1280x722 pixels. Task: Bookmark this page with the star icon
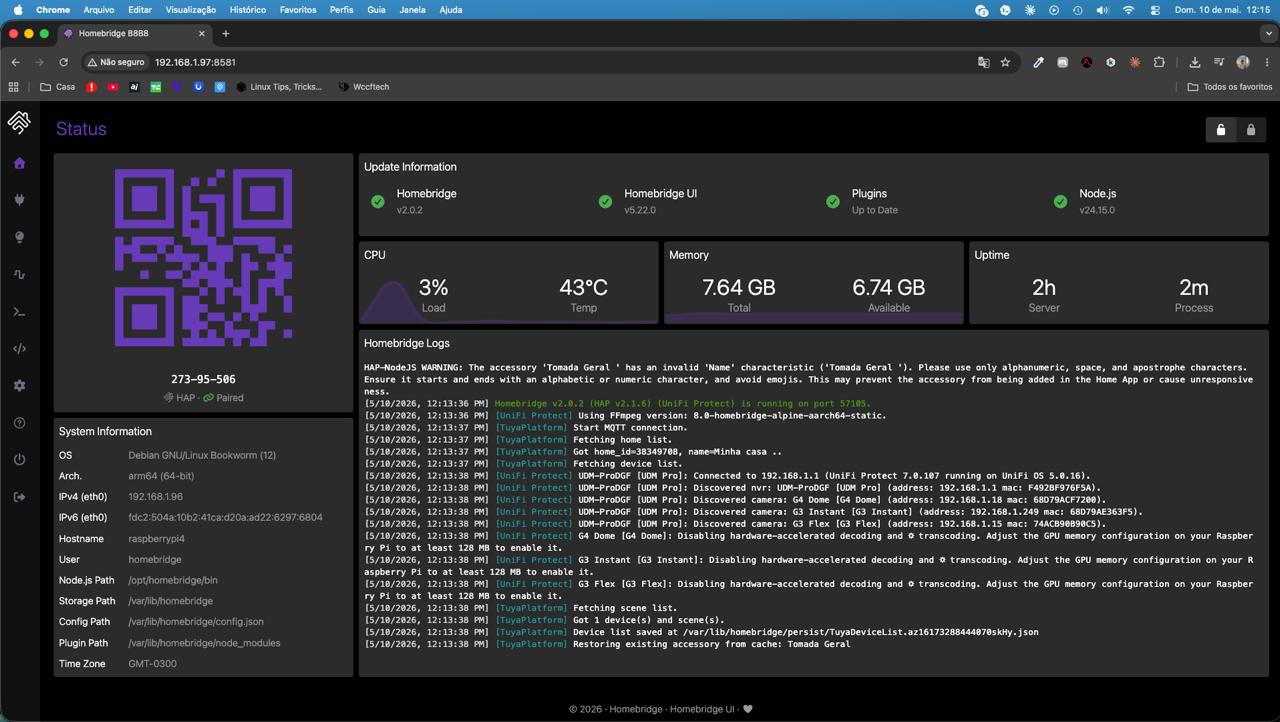point(1005,62)
